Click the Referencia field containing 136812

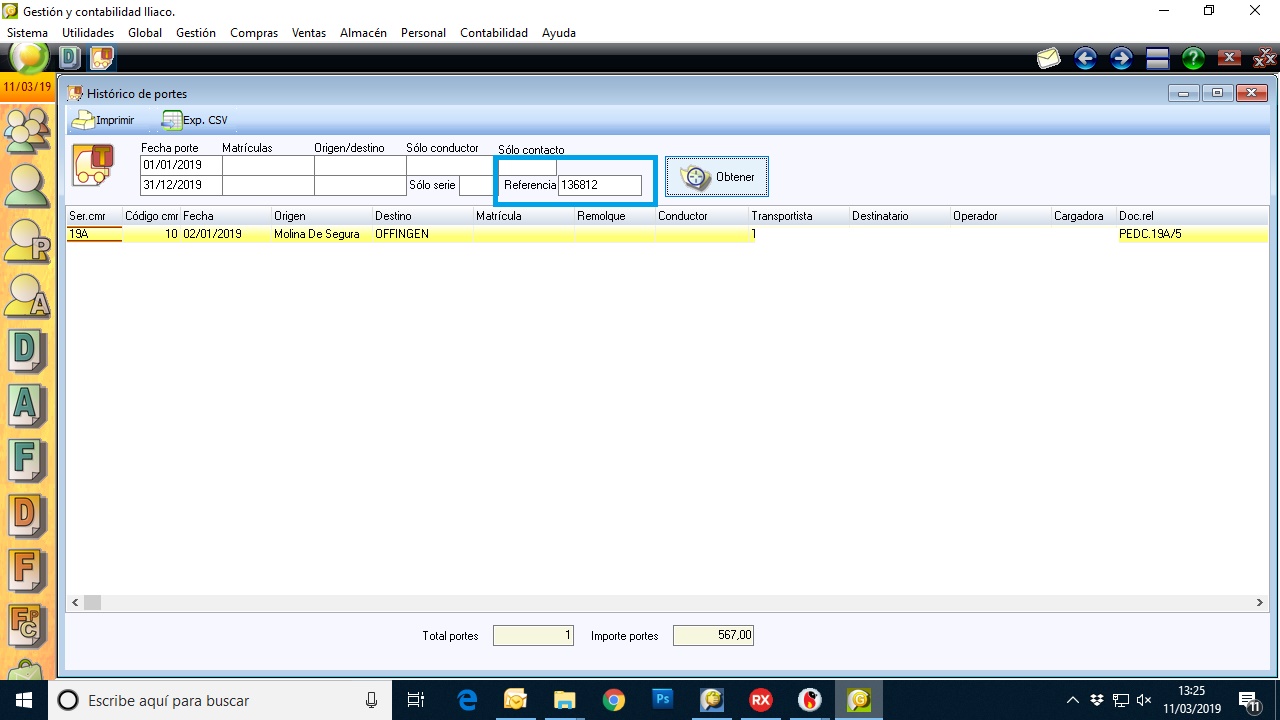tap(599, 185)
